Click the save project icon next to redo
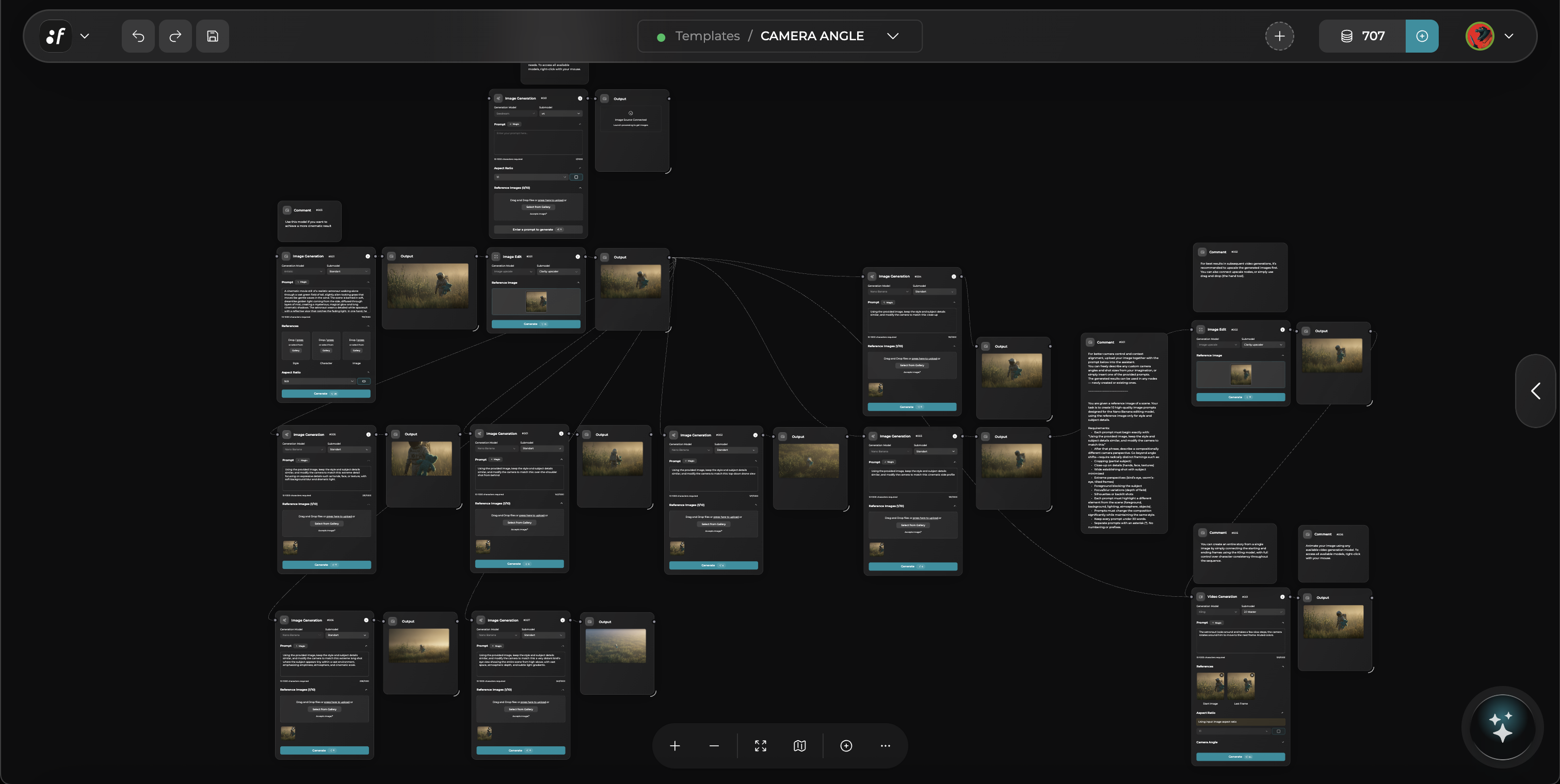 point(213,36)
